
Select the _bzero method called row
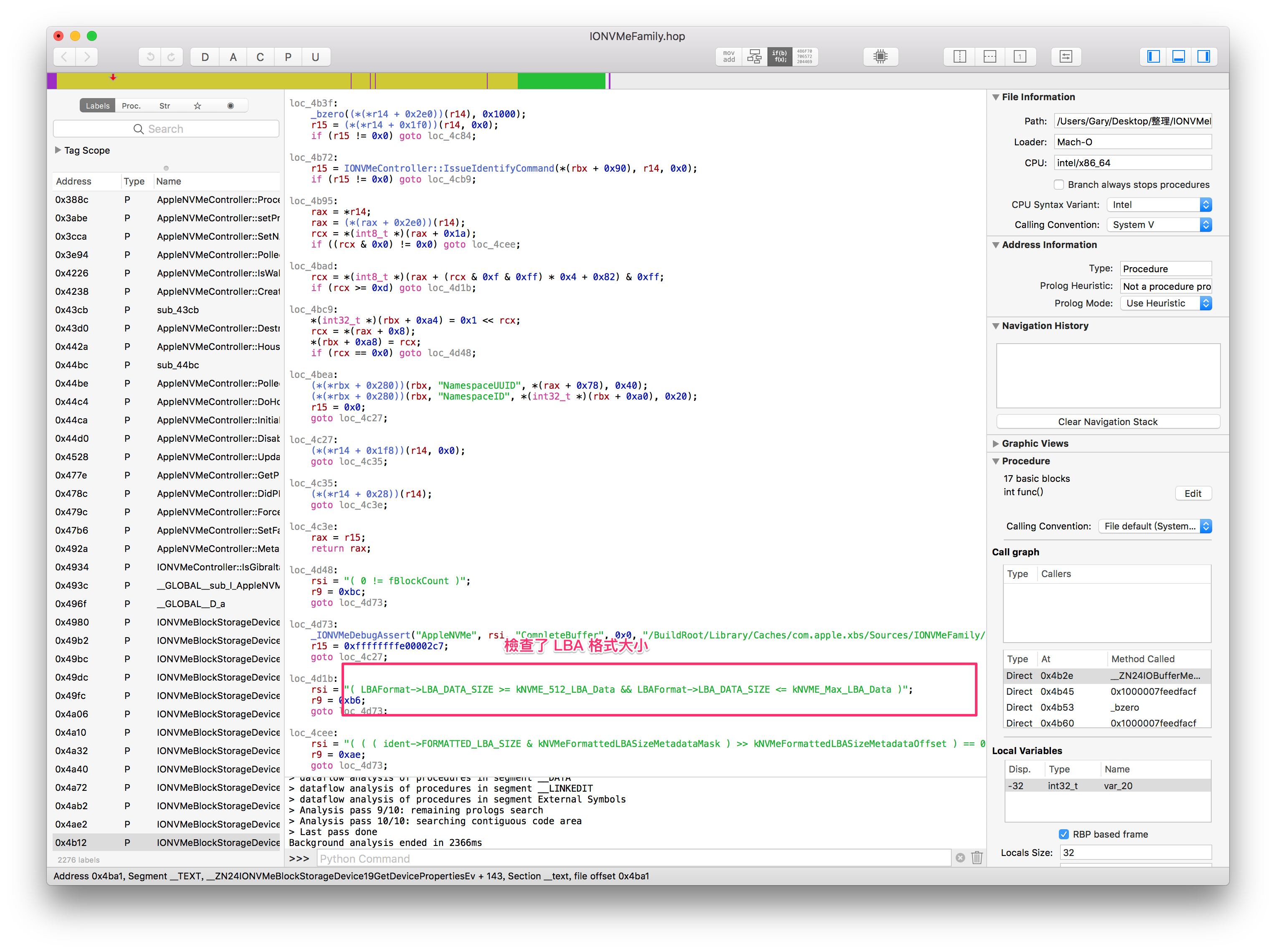(1106, 707)
